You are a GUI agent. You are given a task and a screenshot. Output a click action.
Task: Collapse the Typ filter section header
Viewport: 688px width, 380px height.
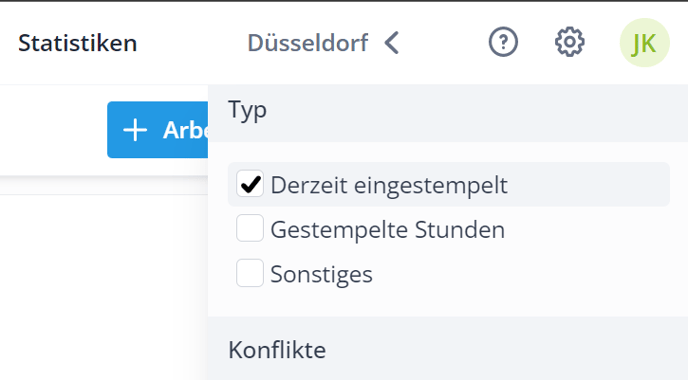pos(448,113)
